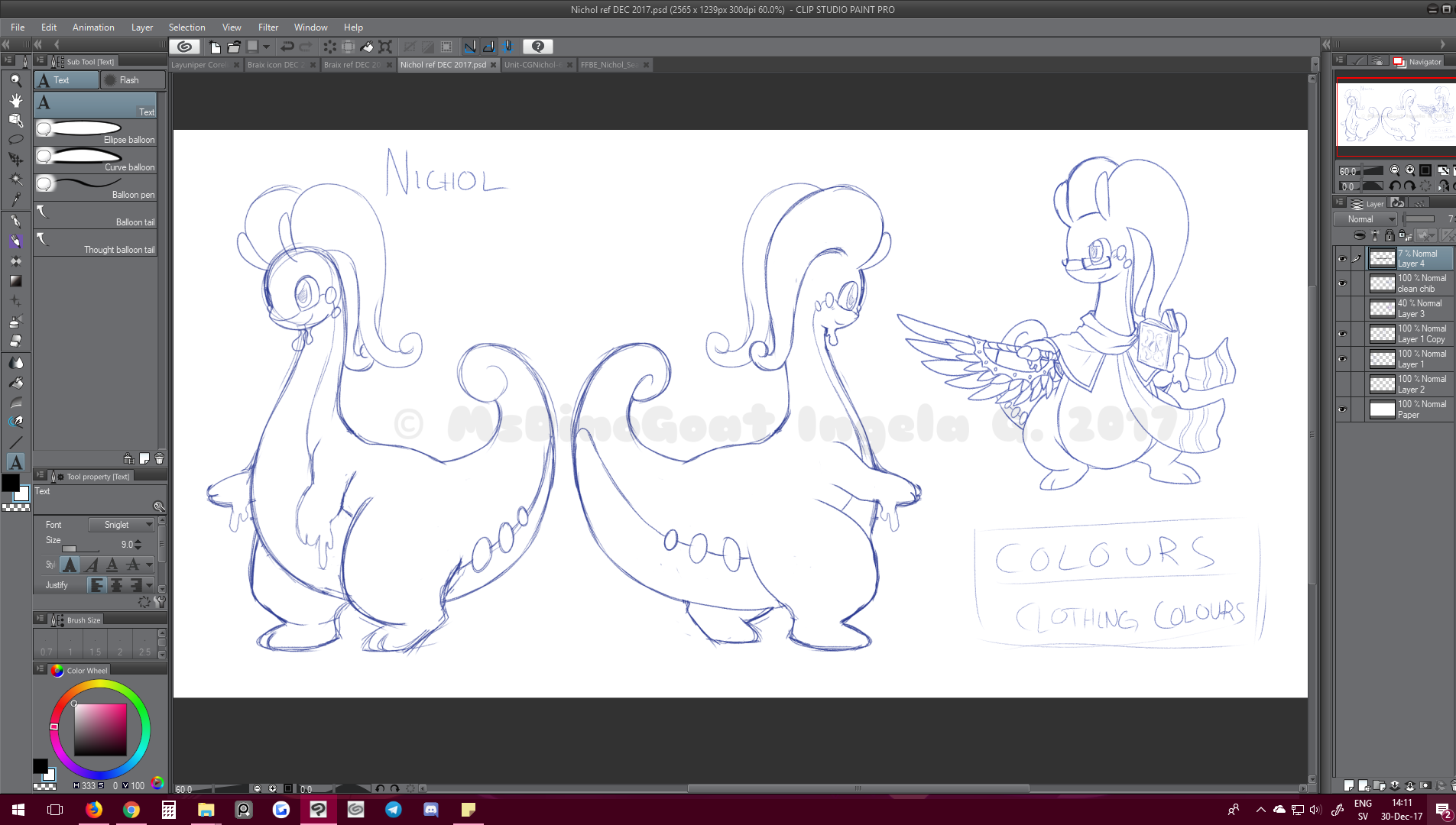
Task: Open the Save dropdown arrow
Action: pos(267,47)
